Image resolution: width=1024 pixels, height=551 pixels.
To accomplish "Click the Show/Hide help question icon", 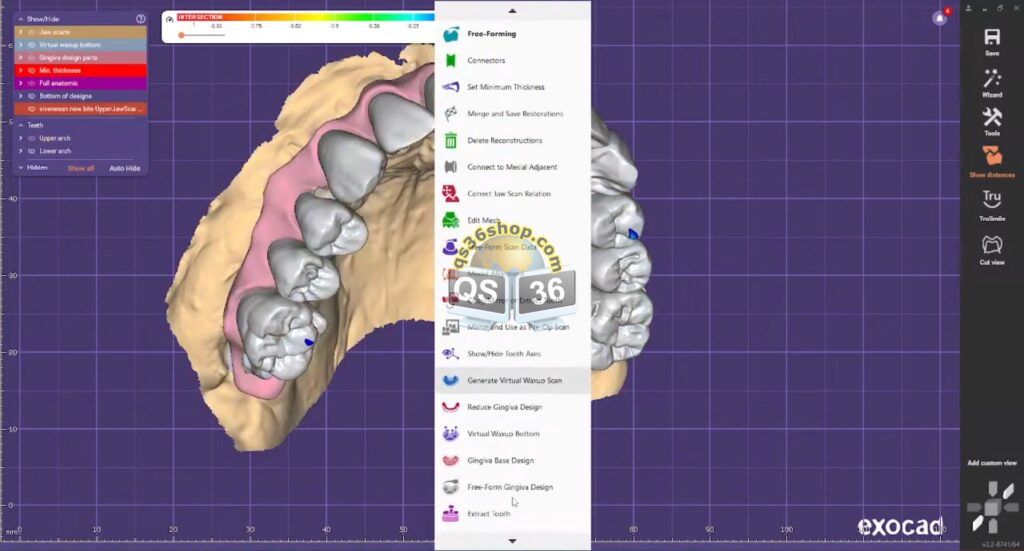I will [140, 19].
